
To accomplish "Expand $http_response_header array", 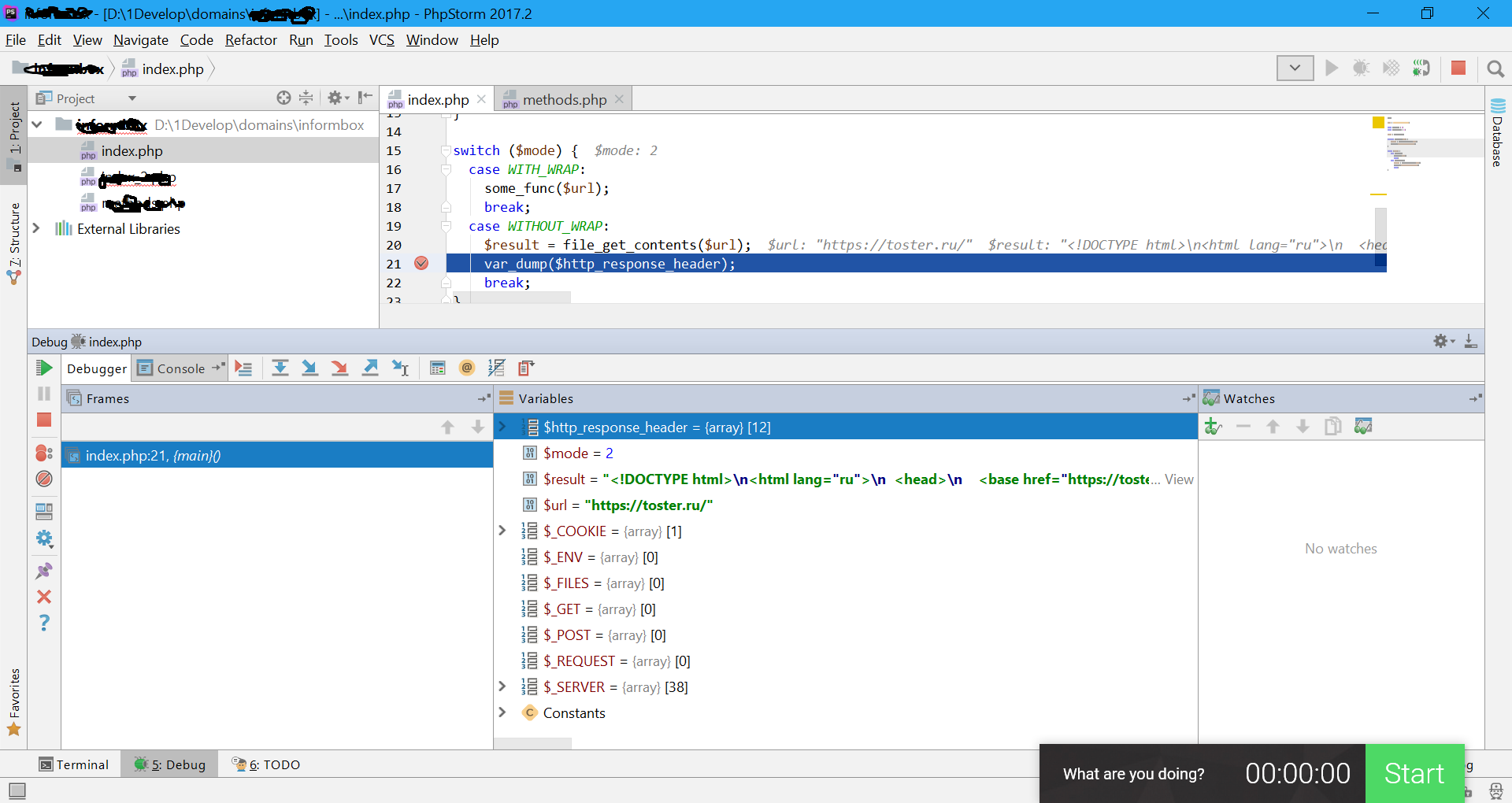I will 502,427.
